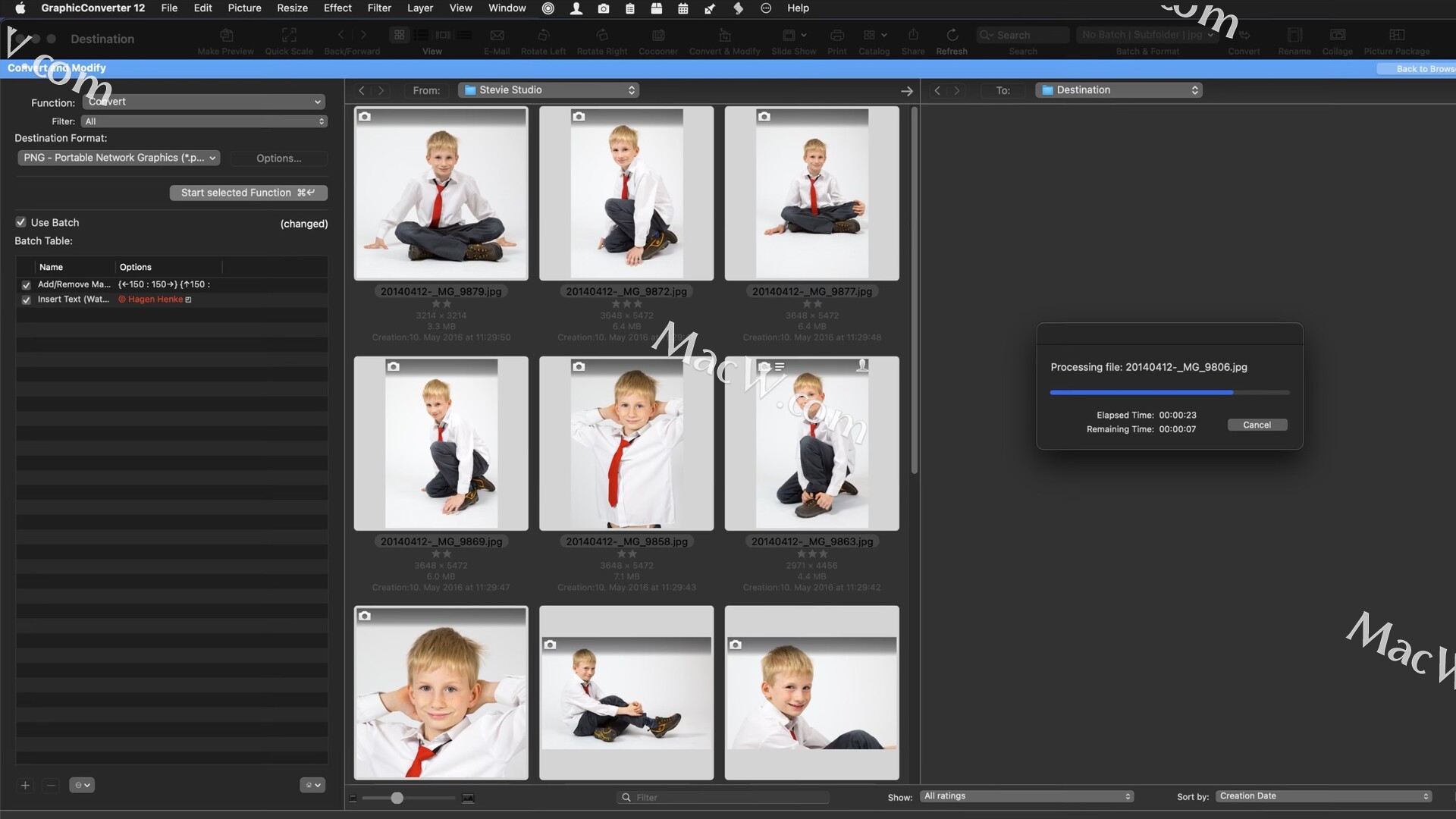
Task: Switch to the thumbnail grid view mode
Action: coord(399,35)
